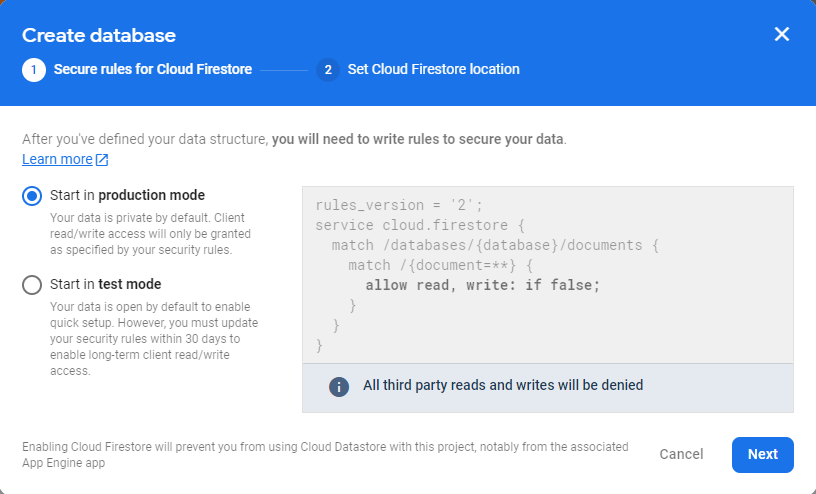The height and width of the screenshot is (494, 816).
Task: Click the 'Create database' dialog title
Action: (99, 35)
